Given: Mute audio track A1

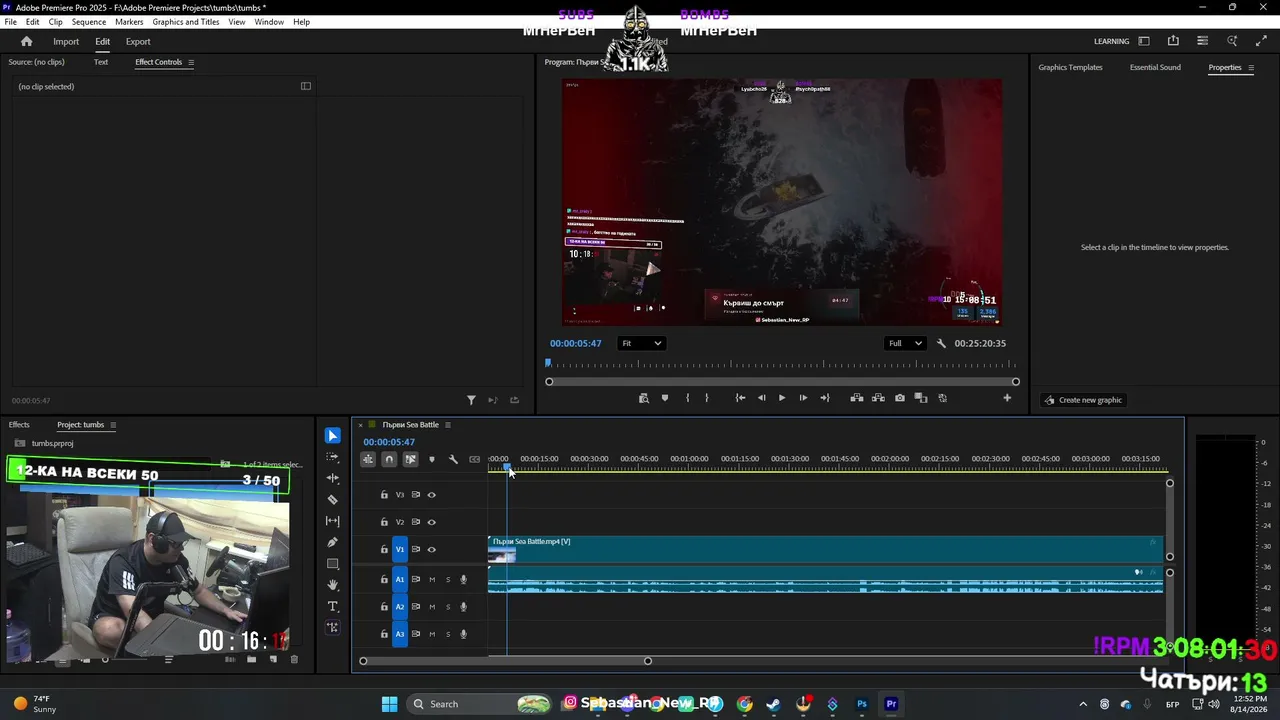Looking at the screenshot, I should click(x=432, y=580).
